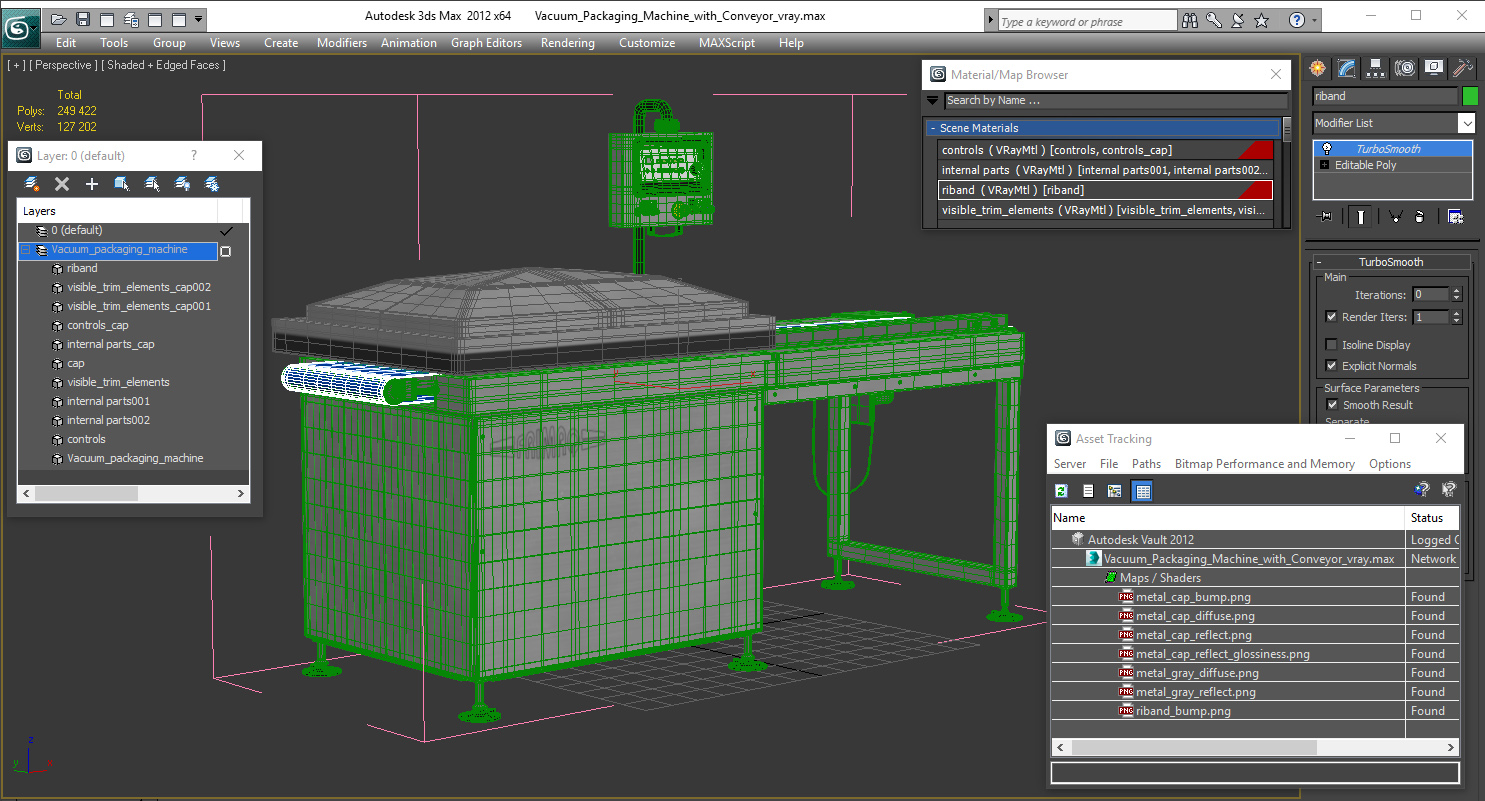The width and height of the screenshot is (1485, 801).
Task: Click the Pin Stack icon
Action: click(x=1326, y=216)
